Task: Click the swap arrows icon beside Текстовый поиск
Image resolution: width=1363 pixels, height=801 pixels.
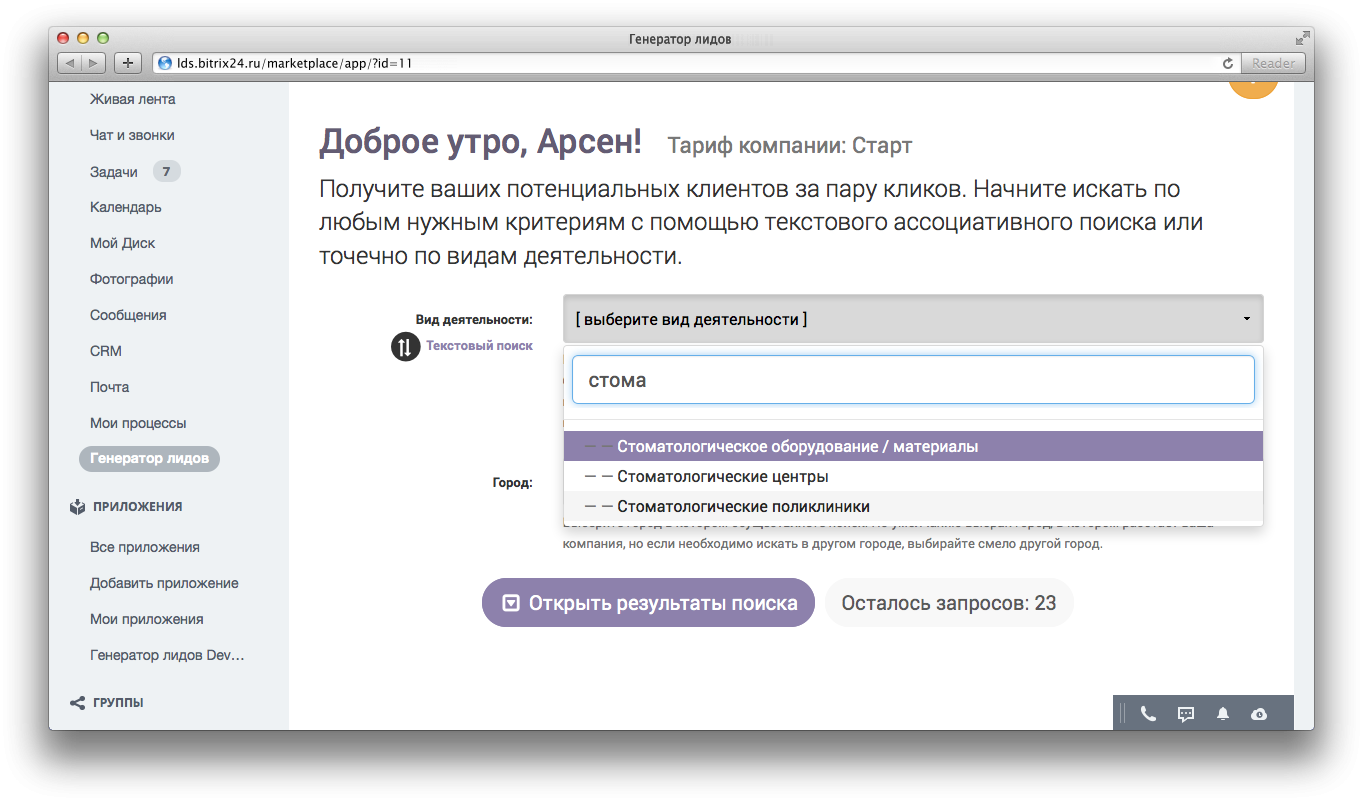Action: pyautogui.click(x=405, y=347)
